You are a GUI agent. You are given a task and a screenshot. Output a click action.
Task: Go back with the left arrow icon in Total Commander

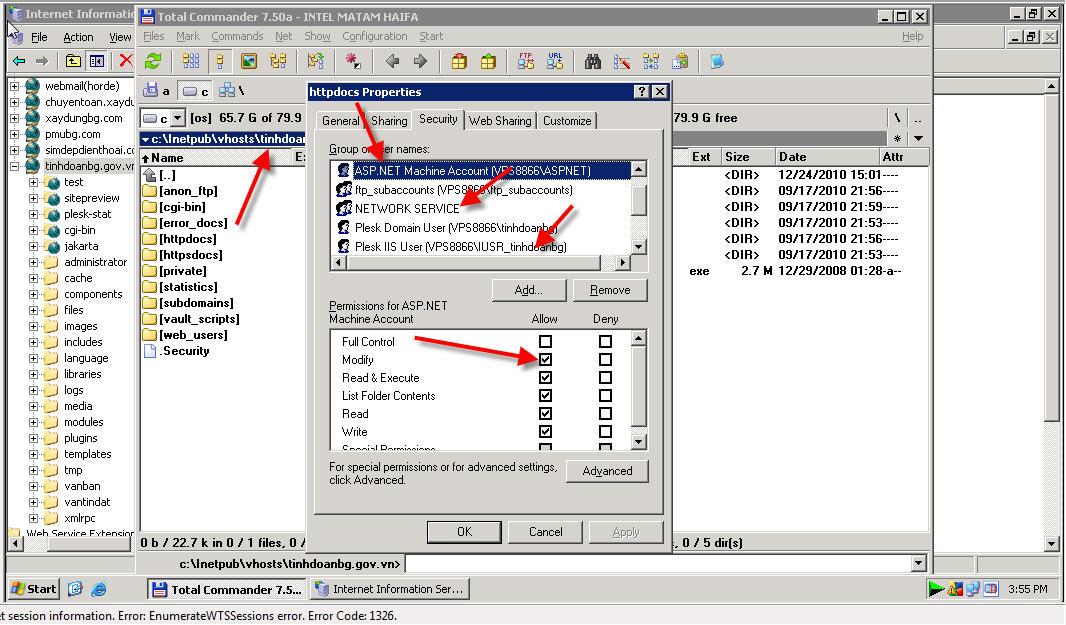click(x=392, y=61)
